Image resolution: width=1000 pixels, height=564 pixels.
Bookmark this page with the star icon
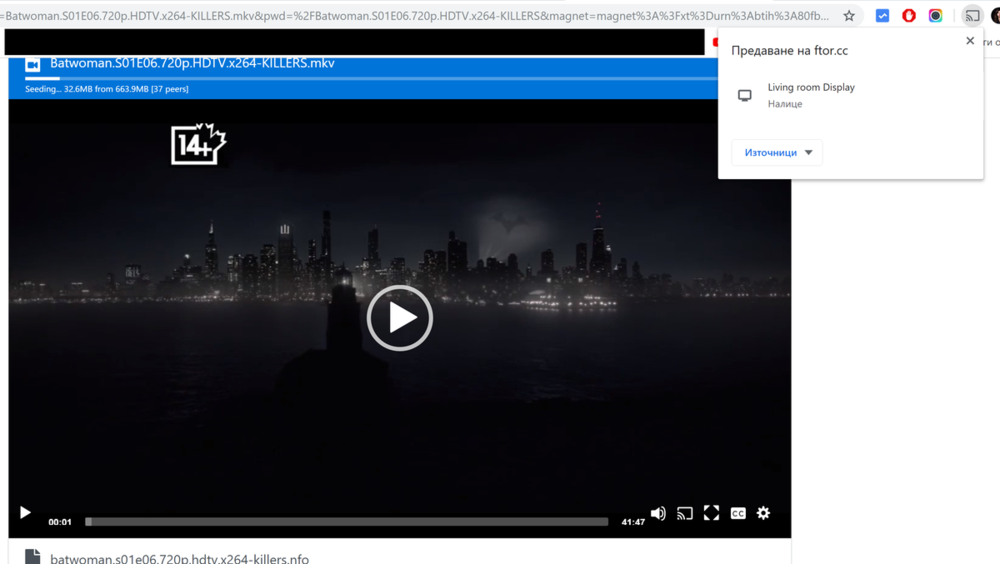click(x=849, y=16)
